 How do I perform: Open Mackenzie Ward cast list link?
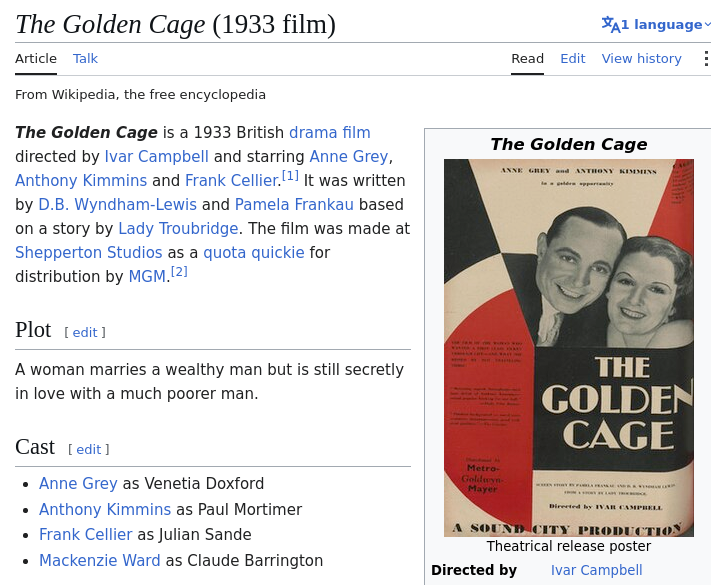tap(100, 561)
